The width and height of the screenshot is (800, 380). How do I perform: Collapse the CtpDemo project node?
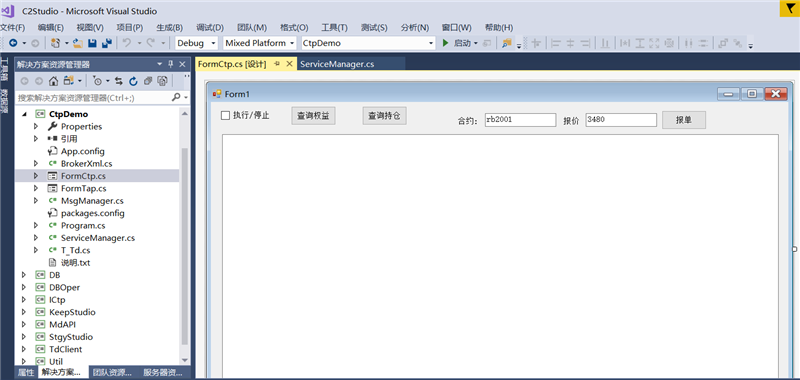pos(24,114)
